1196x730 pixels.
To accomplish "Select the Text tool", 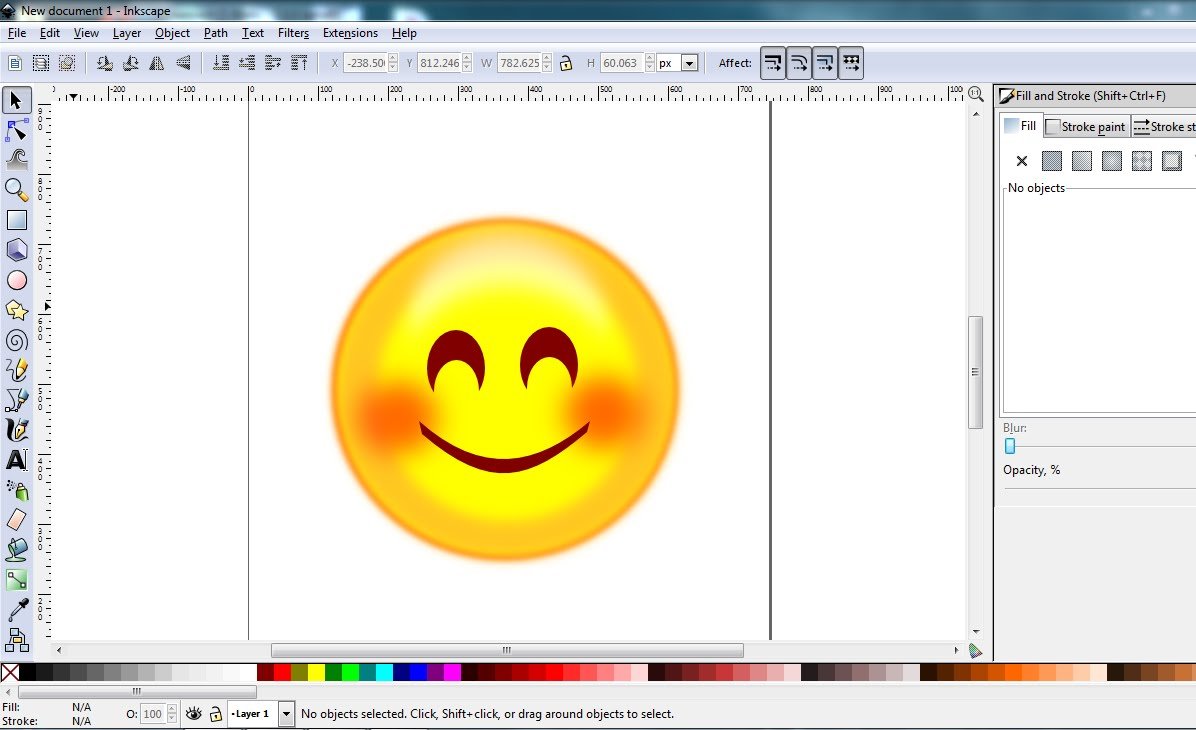I will (17, 460).
